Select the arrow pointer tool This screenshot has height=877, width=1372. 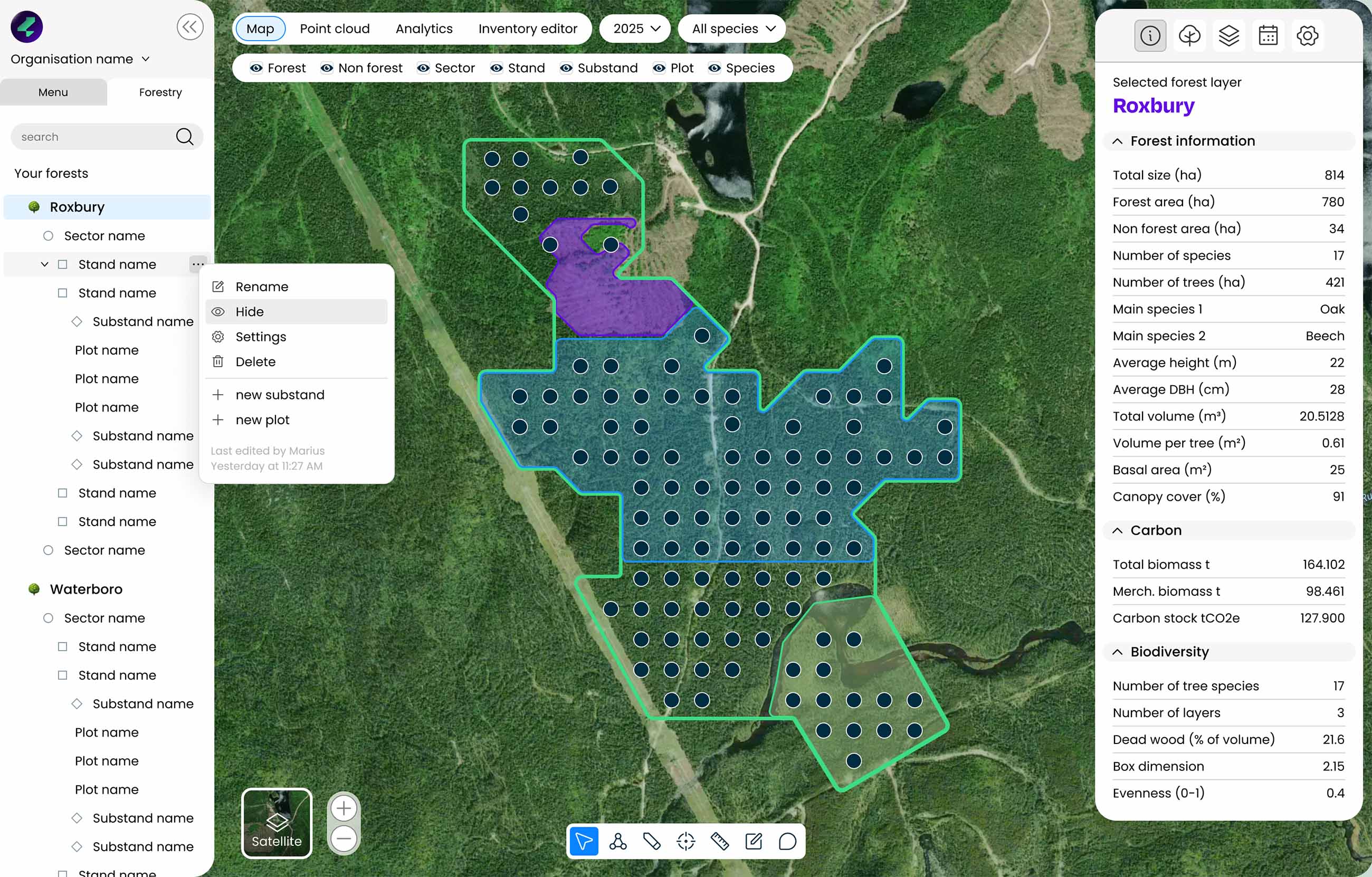584,841
